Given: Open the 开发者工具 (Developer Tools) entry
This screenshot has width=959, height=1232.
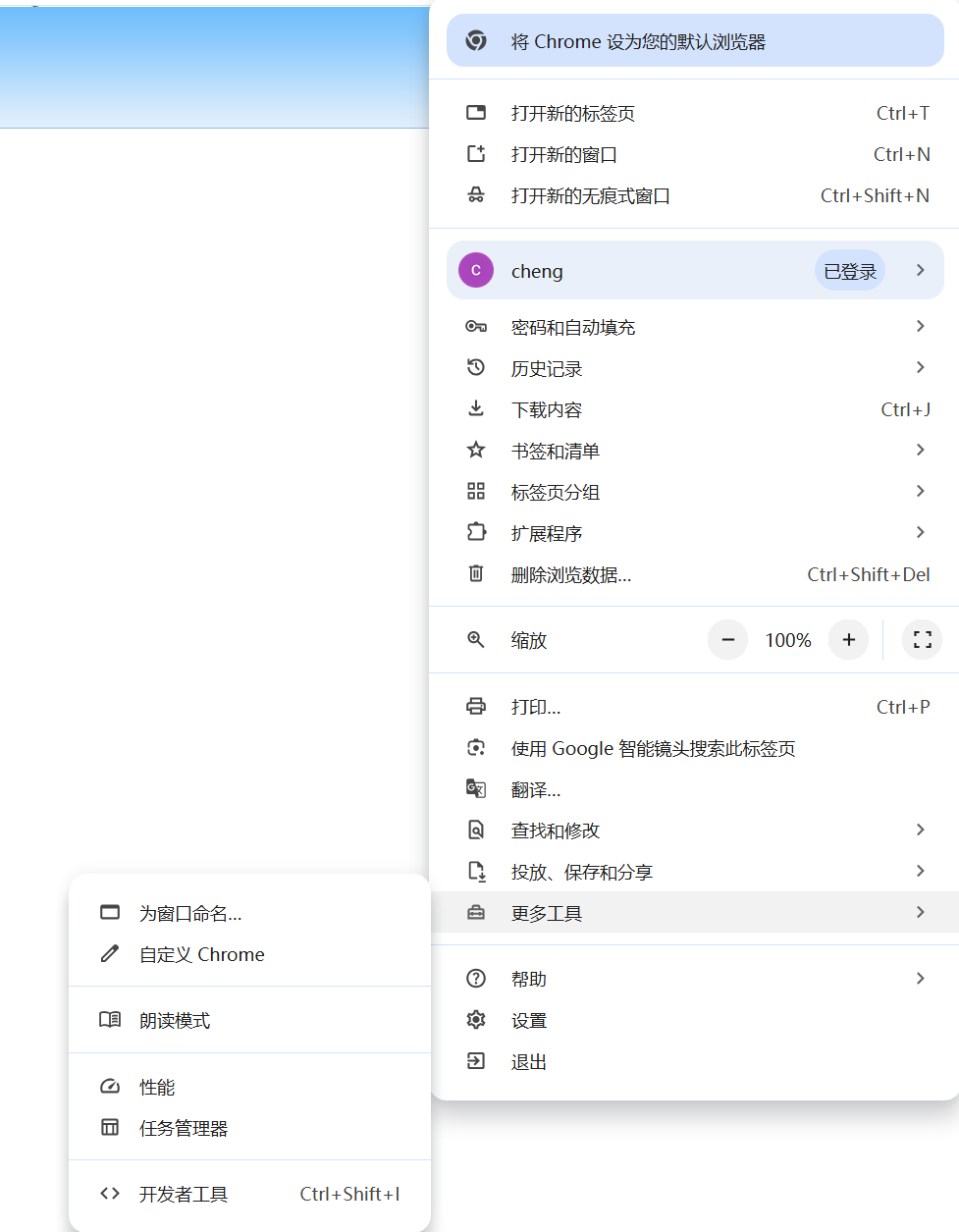Looking at the screenshot, I should pyautogui.click(x=184, y=1194).
